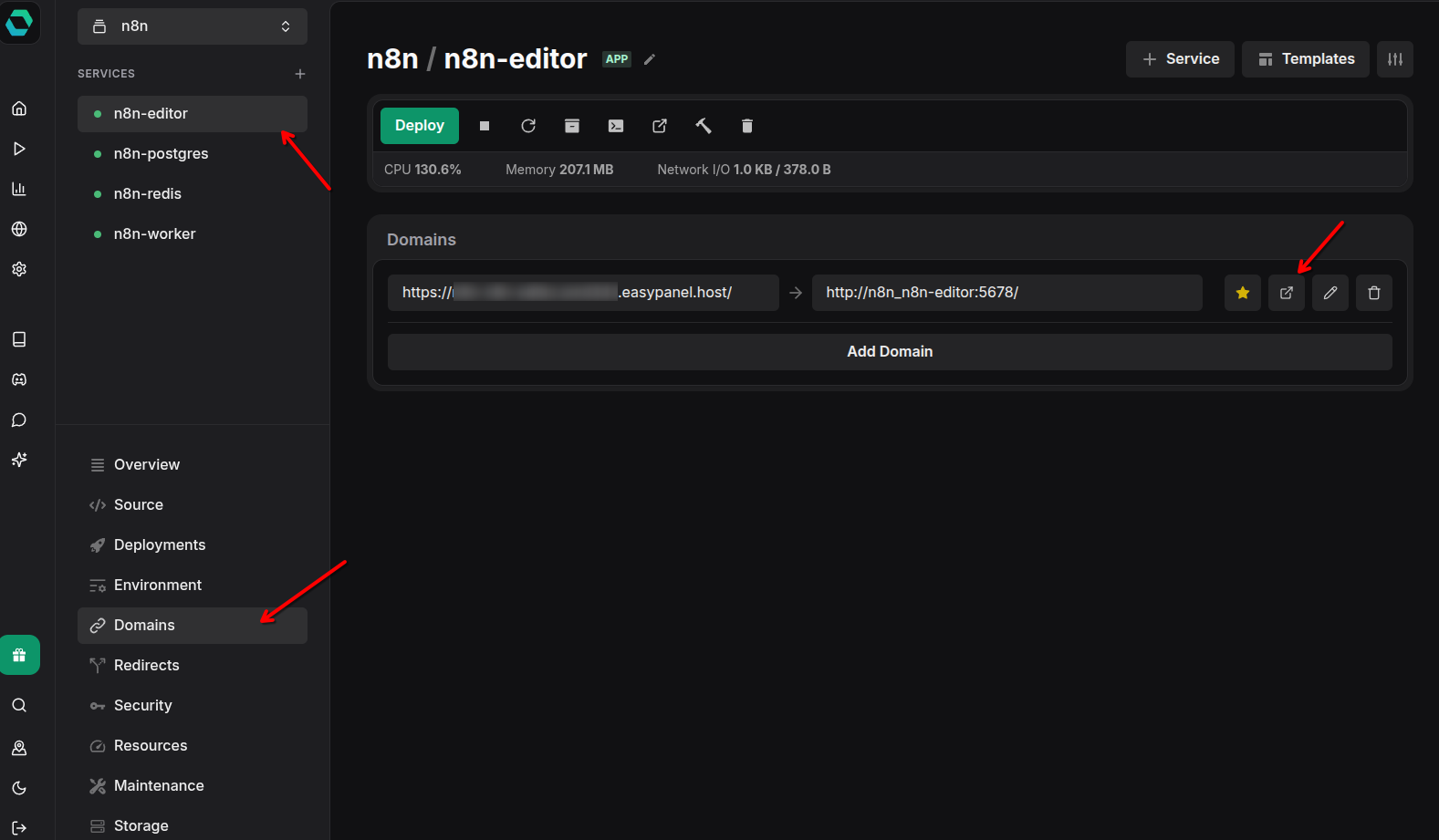
Task: Open the sliders settings icon near Templates
Action: pos(1395,59)
